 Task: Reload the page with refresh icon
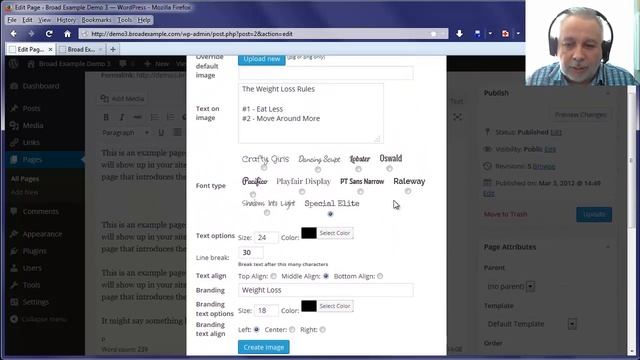click(x=49, y=34)
